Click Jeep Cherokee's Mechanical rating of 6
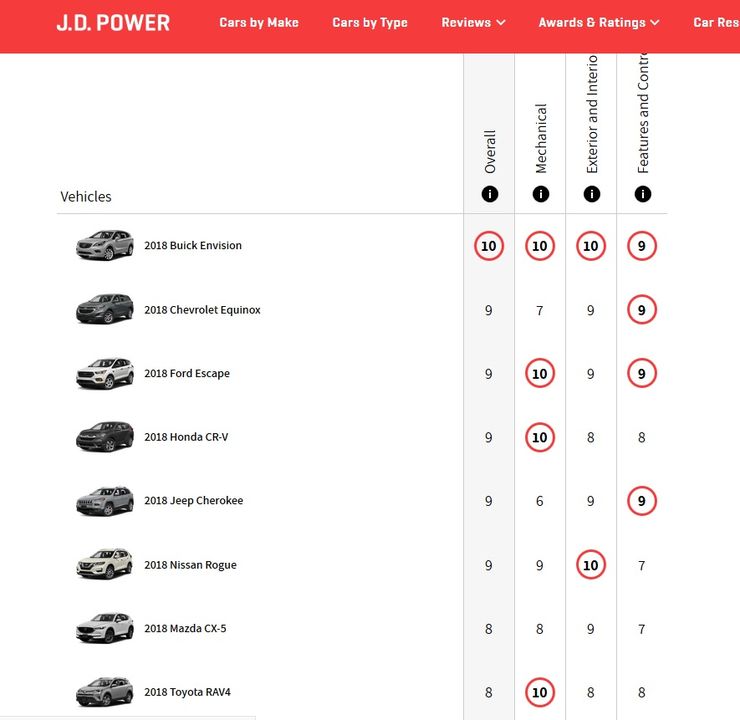 pos(540,501)
